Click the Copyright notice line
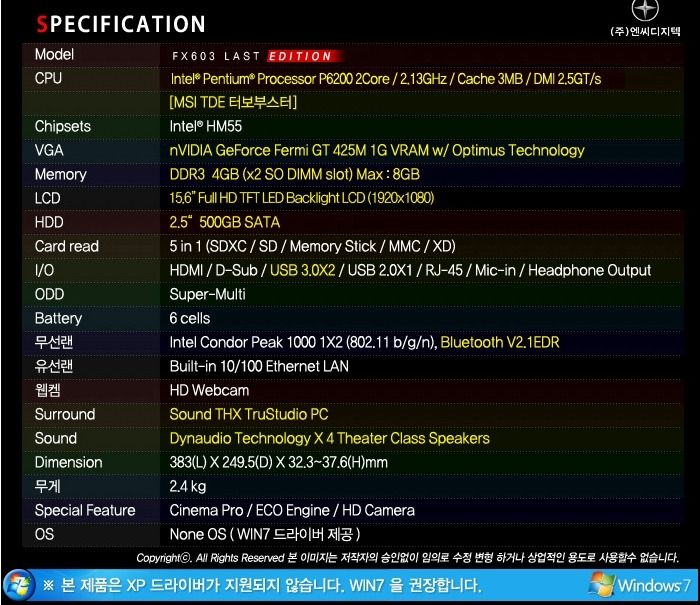The image size is (700, 605). [408, 558]
